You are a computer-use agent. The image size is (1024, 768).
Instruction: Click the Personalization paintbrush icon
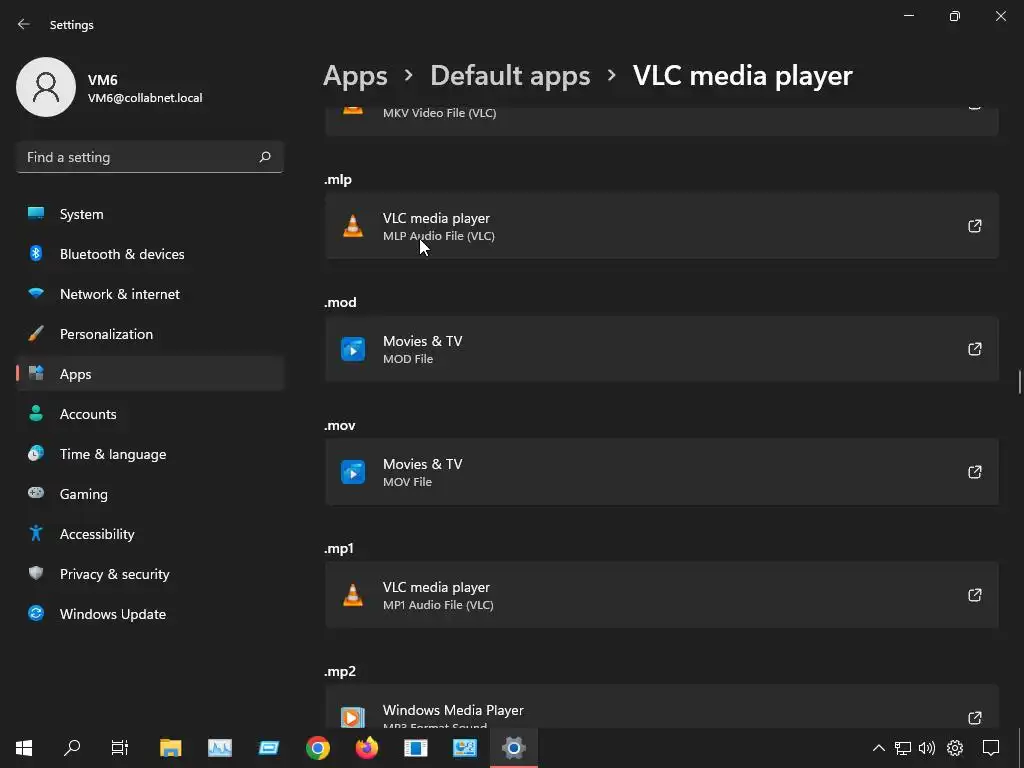(36, 334)
